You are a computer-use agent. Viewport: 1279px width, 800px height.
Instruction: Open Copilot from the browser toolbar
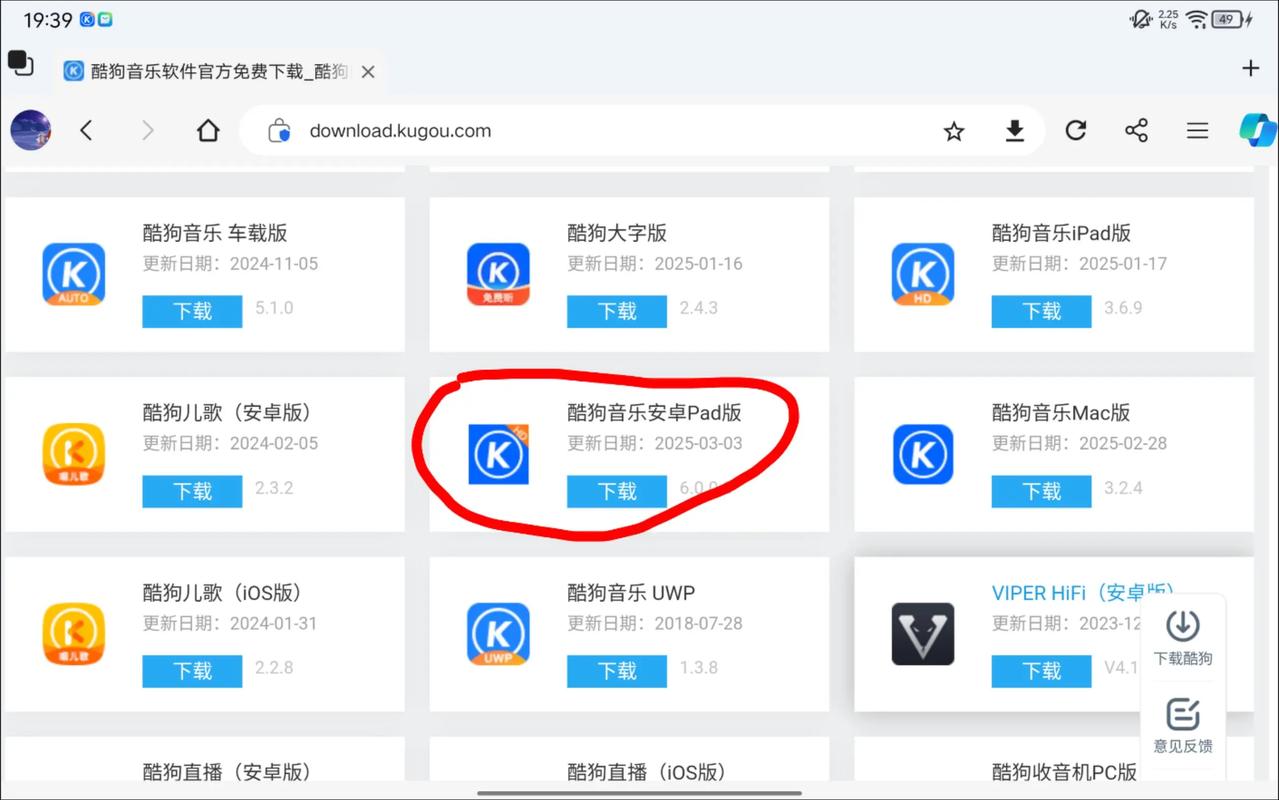(x=1257, y=130)
